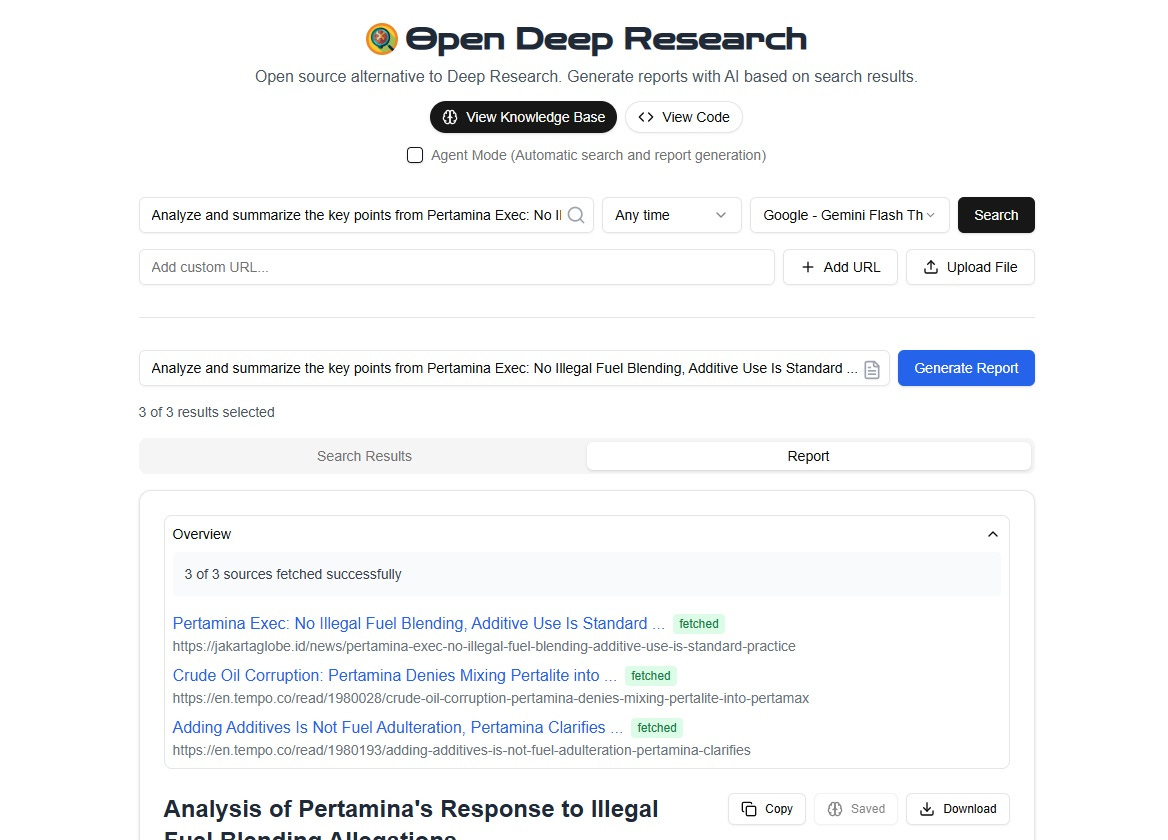Click the Analysis of Pertamina's Response report title
Screen dimensions: 1168x840
point(410,821)
